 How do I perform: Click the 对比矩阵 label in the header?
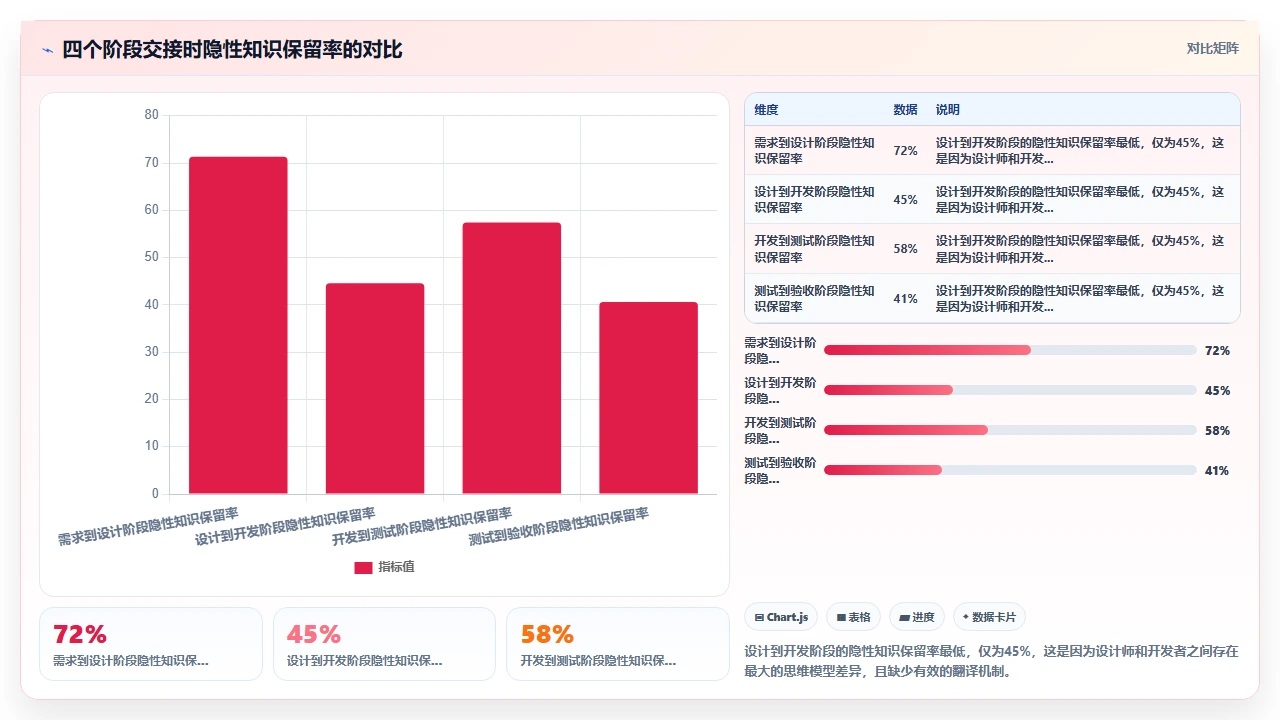[1212, 49]
